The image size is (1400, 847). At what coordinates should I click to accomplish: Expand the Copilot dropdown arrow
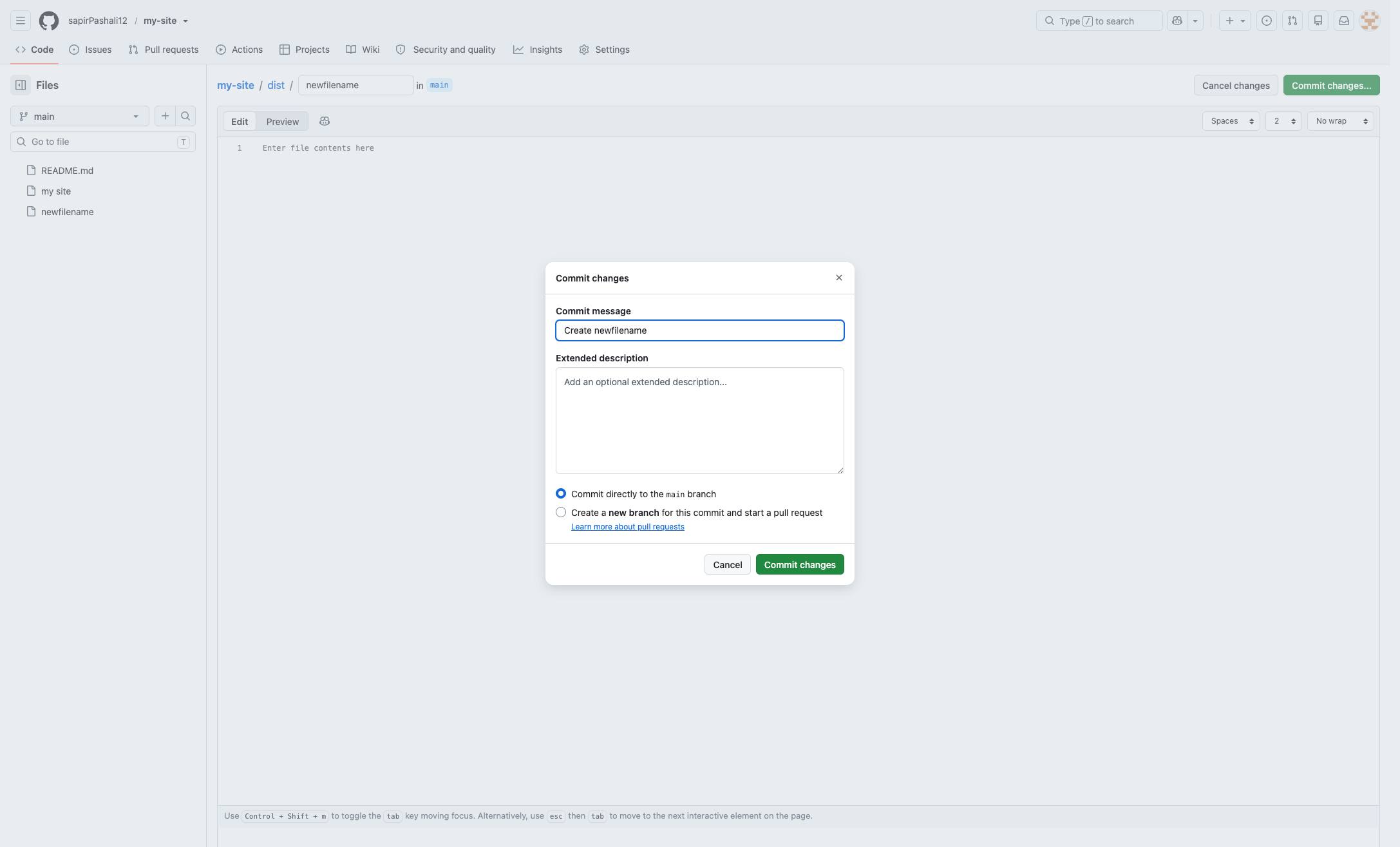1195,21
